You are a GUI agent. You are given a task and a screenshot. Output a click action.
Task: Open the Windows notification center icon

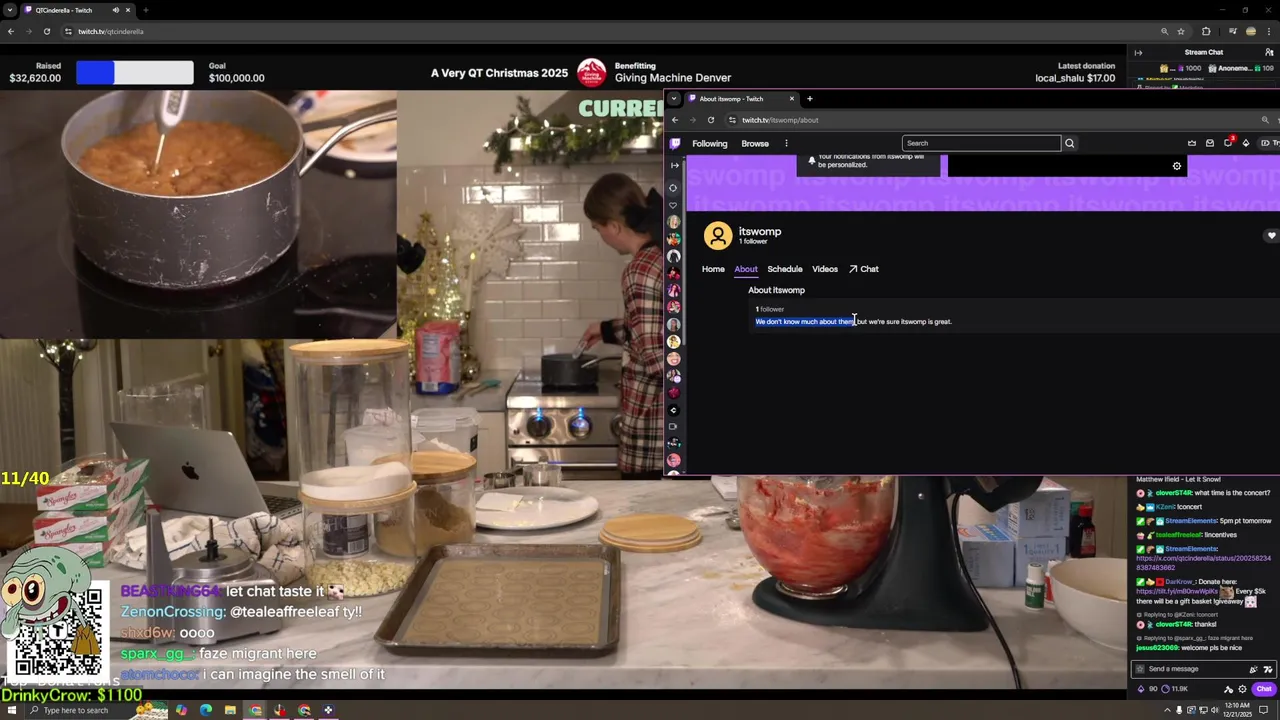pos(1264,711)
